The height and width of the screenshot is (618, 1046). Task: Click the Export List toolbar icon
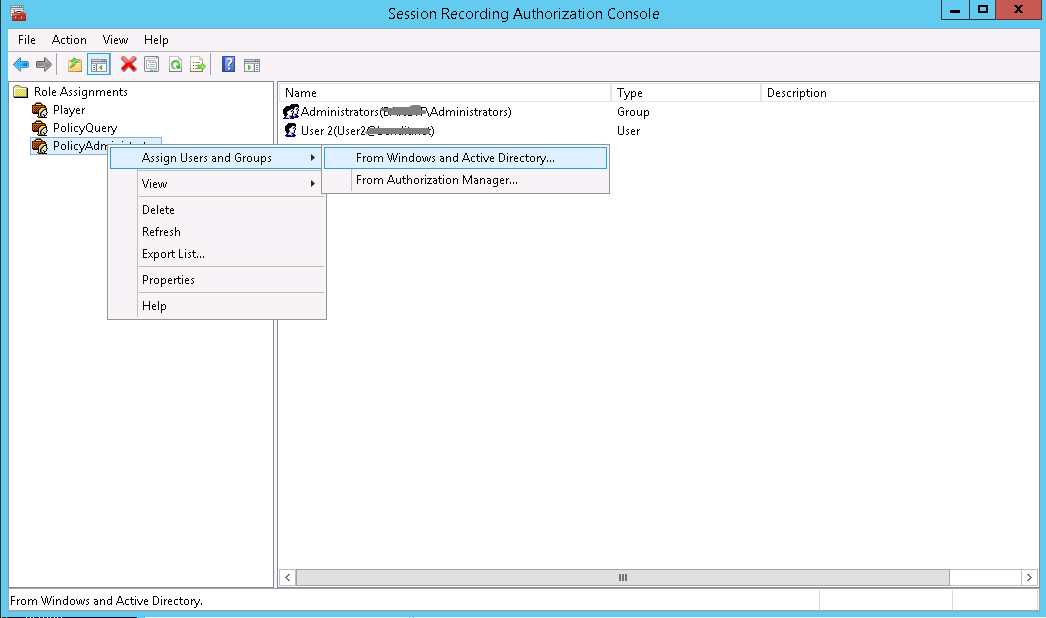[x=198, y=65]
